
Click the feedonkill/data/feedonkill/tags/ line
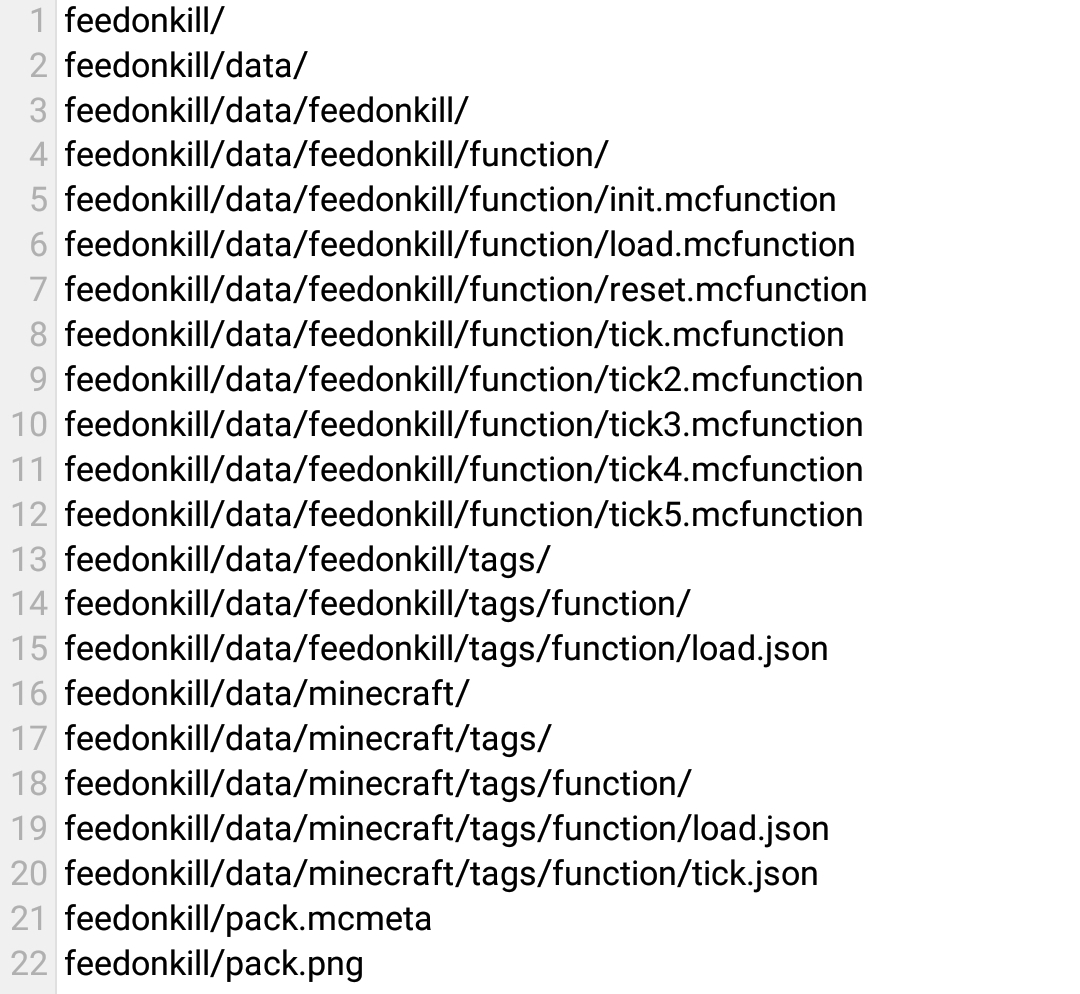coord(307,559)
